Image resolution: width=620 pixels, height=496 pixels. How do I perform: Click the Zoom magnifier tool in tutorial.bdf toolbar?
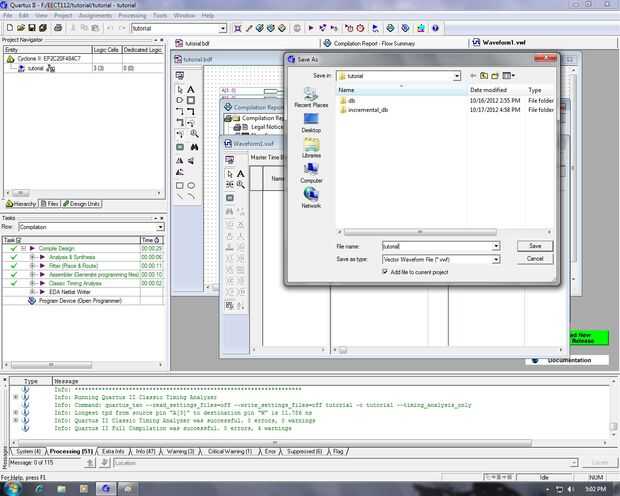(194, 134)
